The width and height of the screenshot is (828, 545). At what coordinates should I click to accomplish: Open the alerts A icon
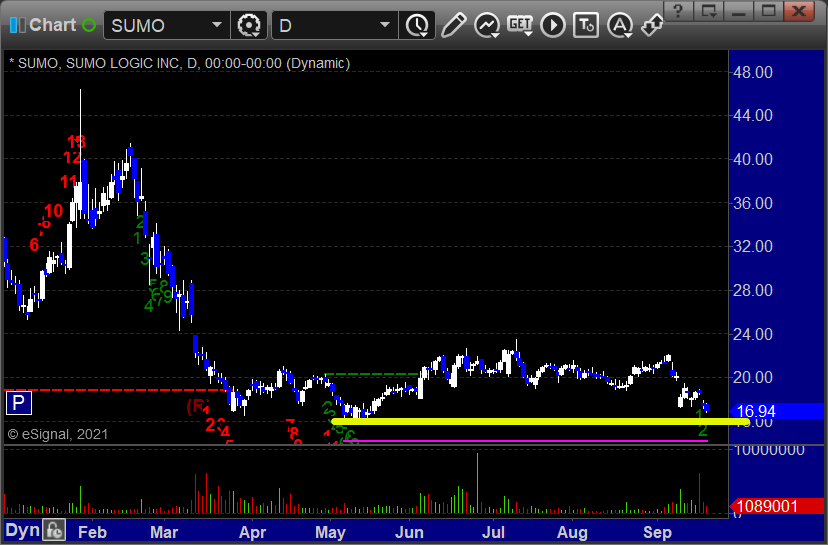click(x=619, y=25)
